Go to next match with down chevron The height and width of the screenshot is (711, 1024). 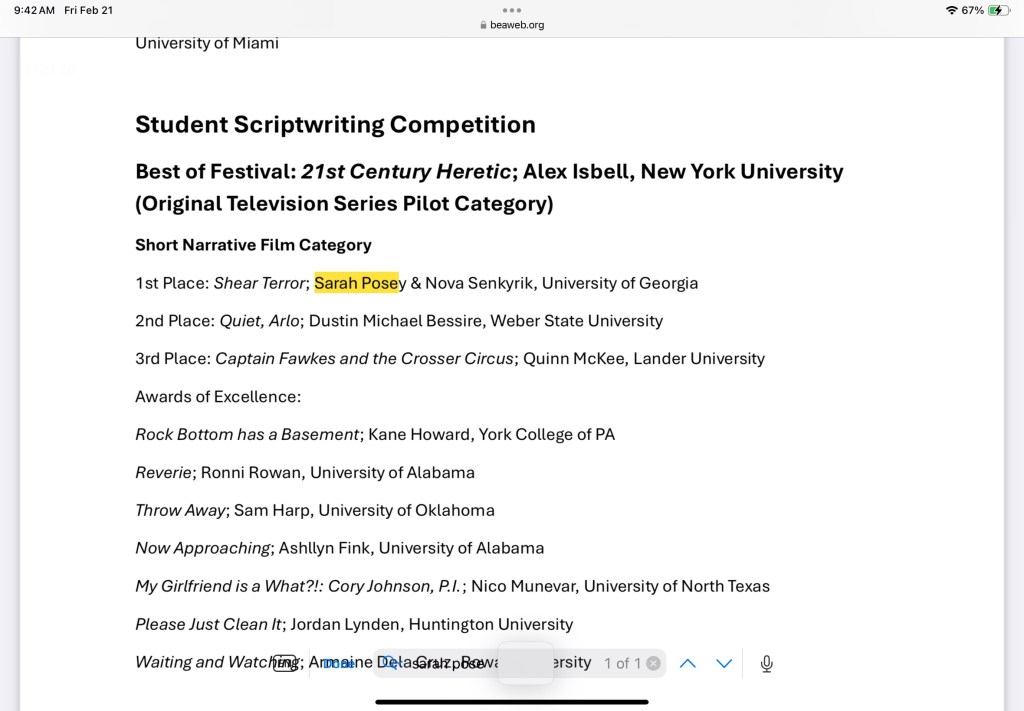point(724,663)
